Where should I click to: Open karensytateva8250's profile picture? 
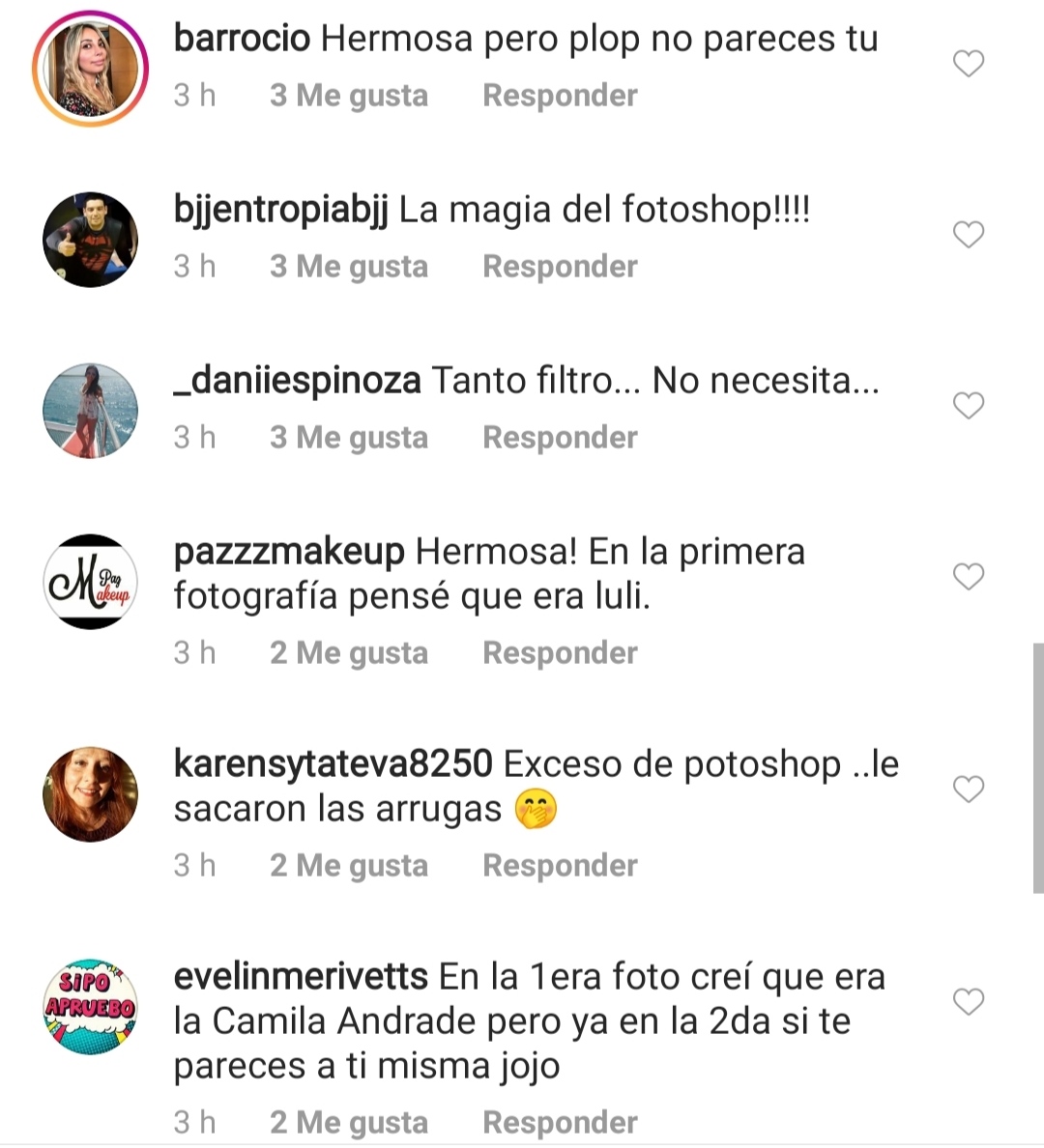tap(90, 794)
